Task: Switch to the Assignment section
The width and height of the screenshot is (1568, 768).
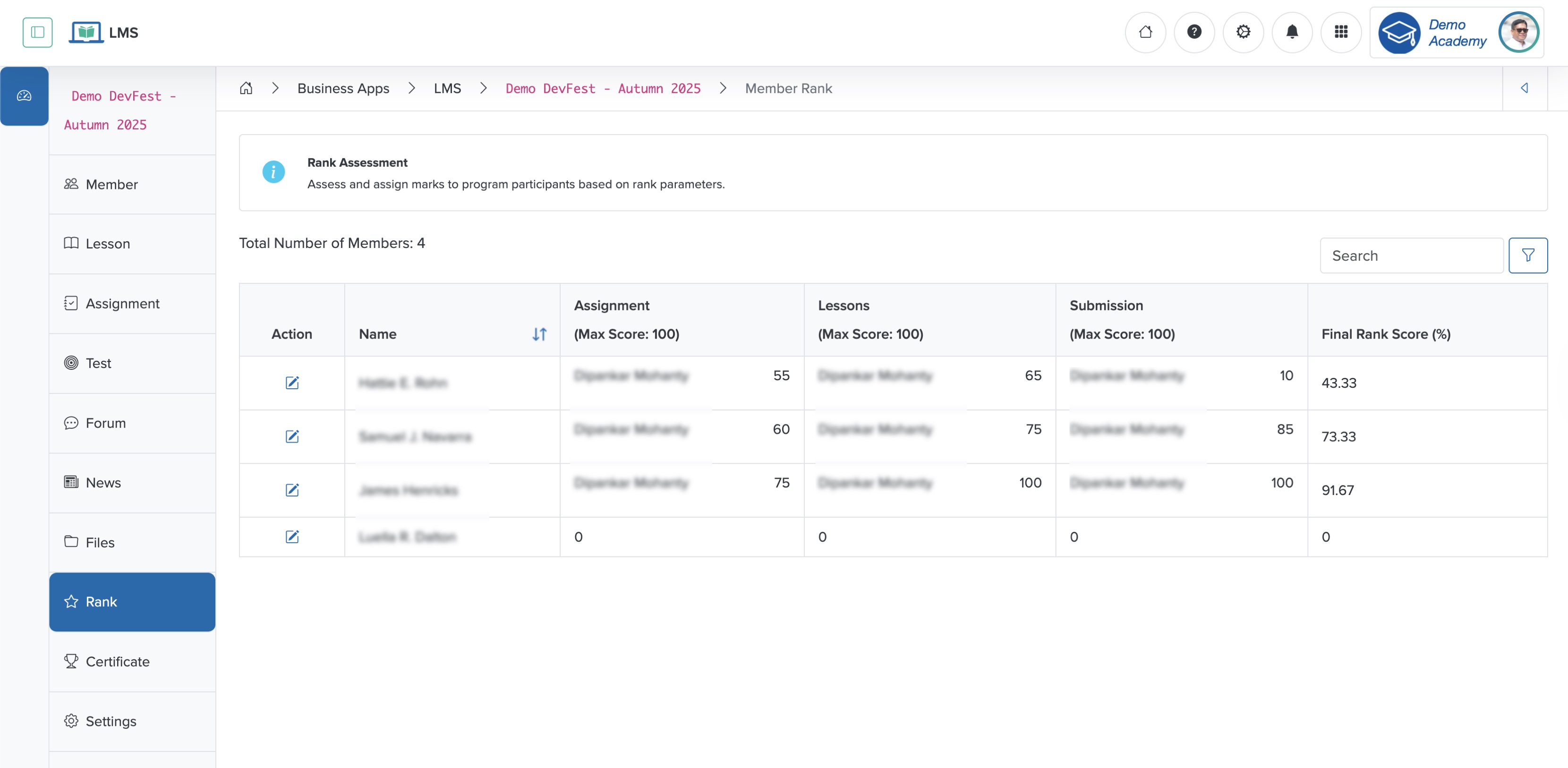Action: click(x=122, y=303)
